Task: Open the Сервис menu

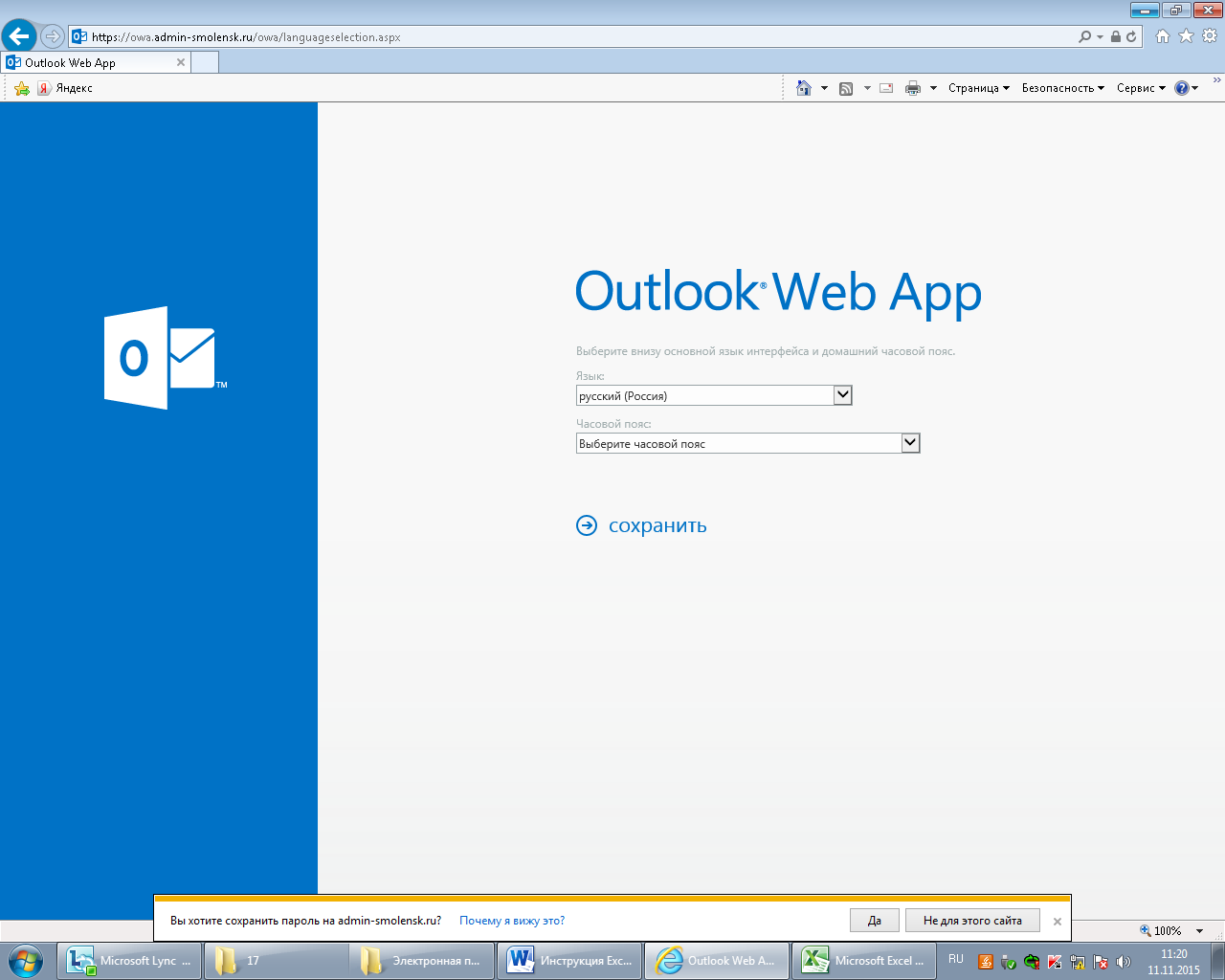Action: pyautogui.click(x=1141, y=88)
